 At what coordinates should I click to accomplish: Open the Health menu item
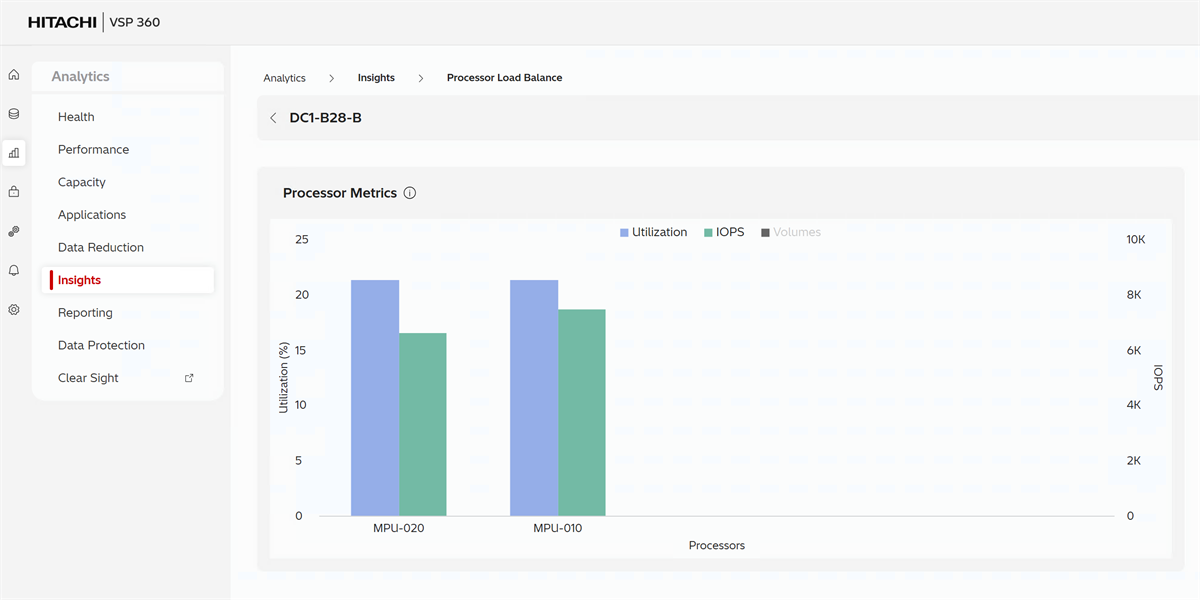click(x=76, y=117)
